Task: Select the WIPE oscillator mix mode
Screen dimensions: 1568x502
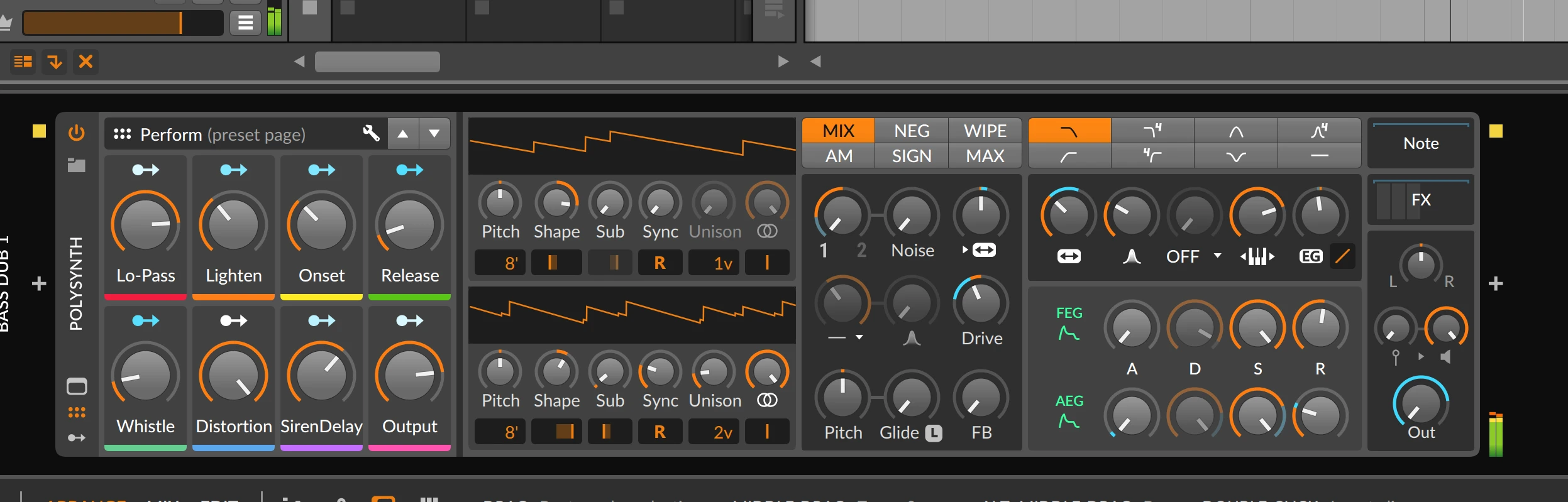Action: (985, 131)
